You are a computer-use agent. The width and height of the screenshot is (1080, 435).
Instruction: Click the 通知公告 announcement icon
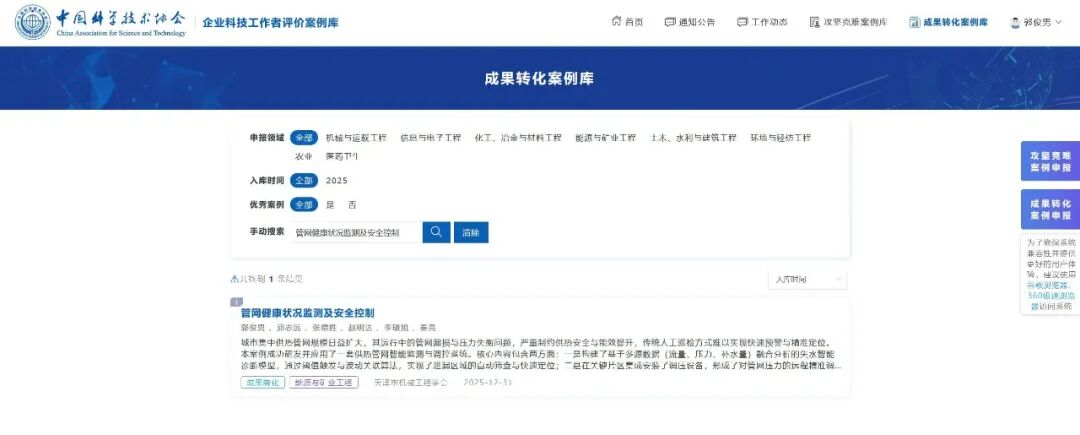[670, 22]
